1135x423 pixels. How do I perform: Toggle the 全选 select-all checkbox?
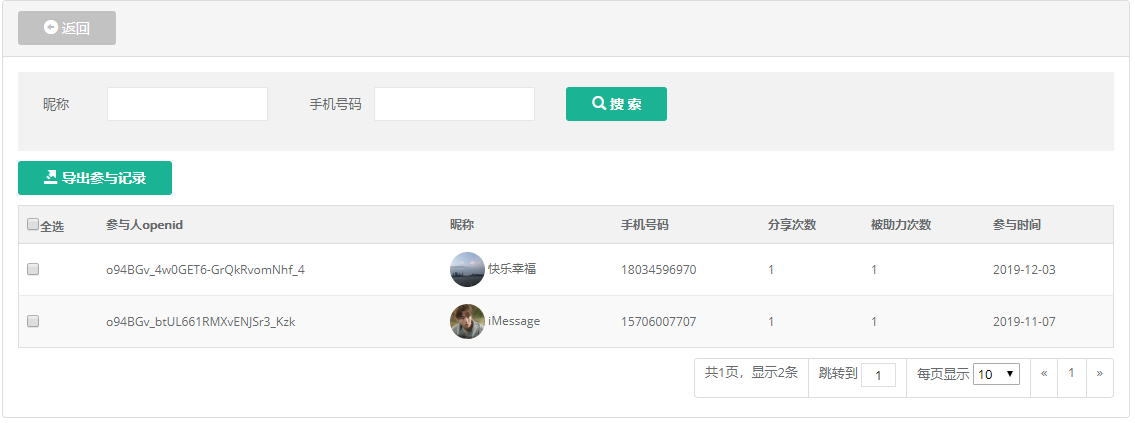[33, 225]
